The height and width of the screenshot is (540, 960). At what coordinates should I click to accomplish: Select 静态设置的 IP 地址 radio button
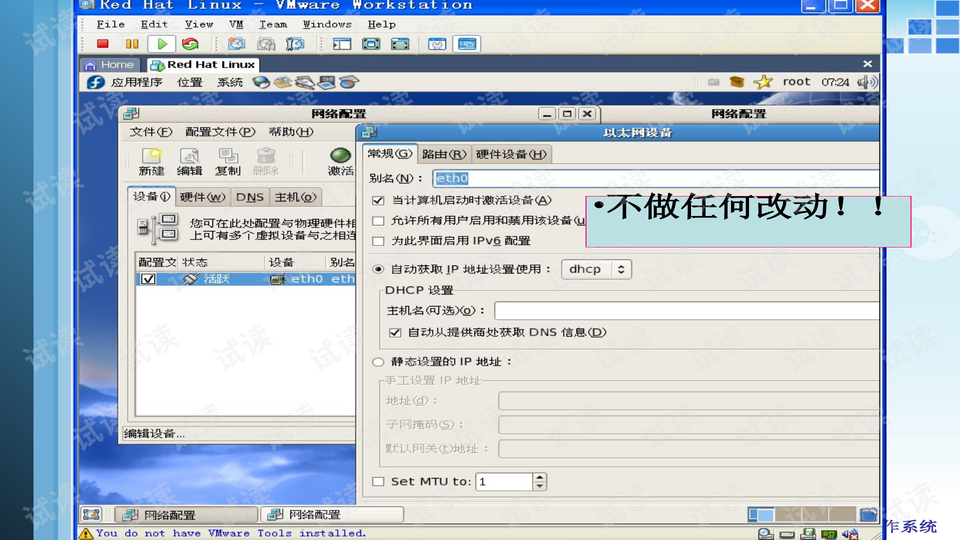(x=378, y=362)
